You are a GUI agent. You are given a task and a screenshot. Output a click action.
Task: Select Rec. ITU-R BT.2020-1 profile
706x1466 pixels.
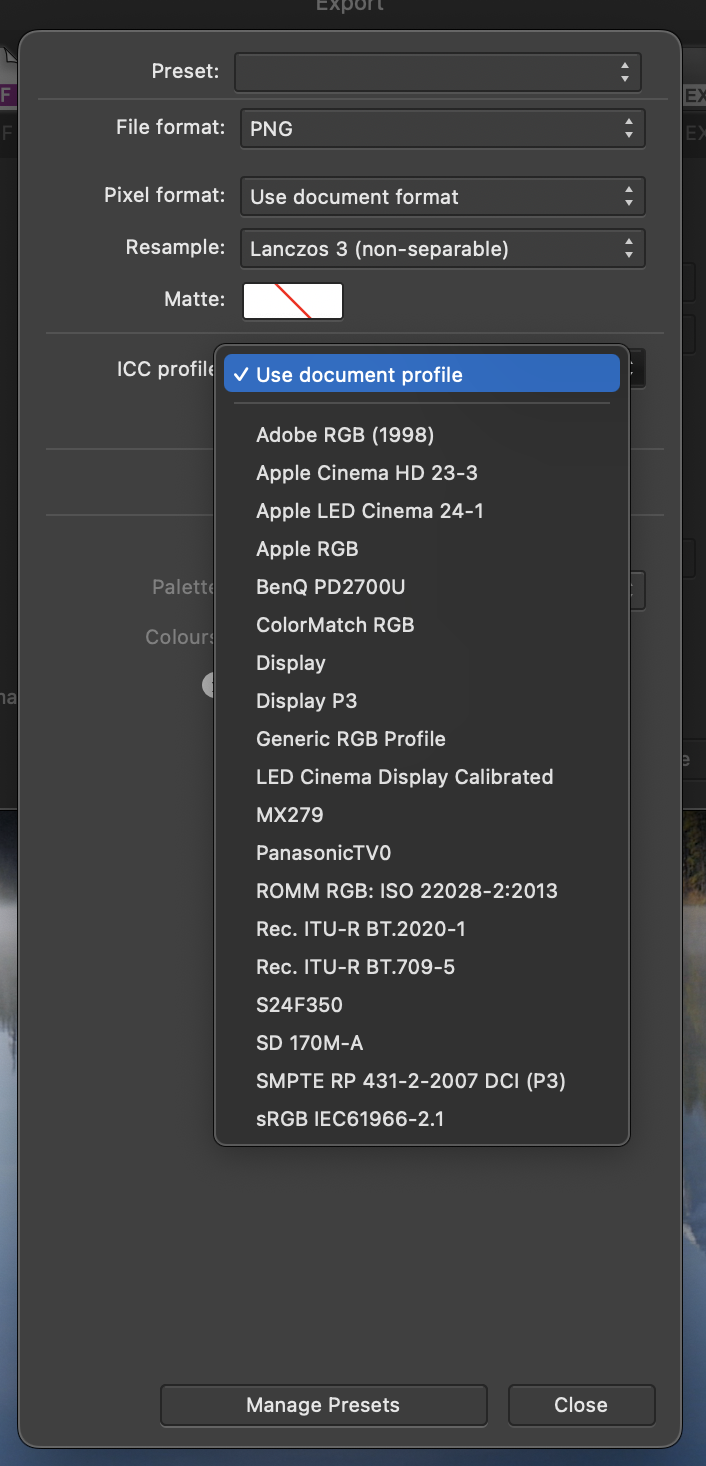[x=361, y=929]
